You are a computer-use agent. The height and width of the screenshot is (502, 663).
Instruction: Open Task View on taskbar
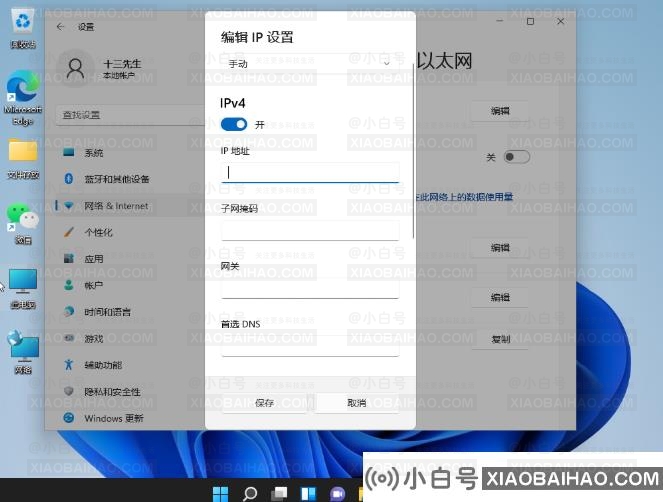click(279, 493)
